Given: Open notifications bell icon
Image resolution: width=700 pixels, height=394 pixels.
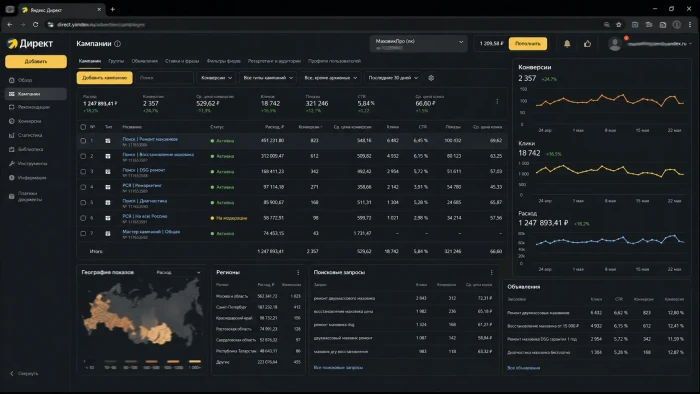Looking at the screenshot, I should click(x=567, y=43).
